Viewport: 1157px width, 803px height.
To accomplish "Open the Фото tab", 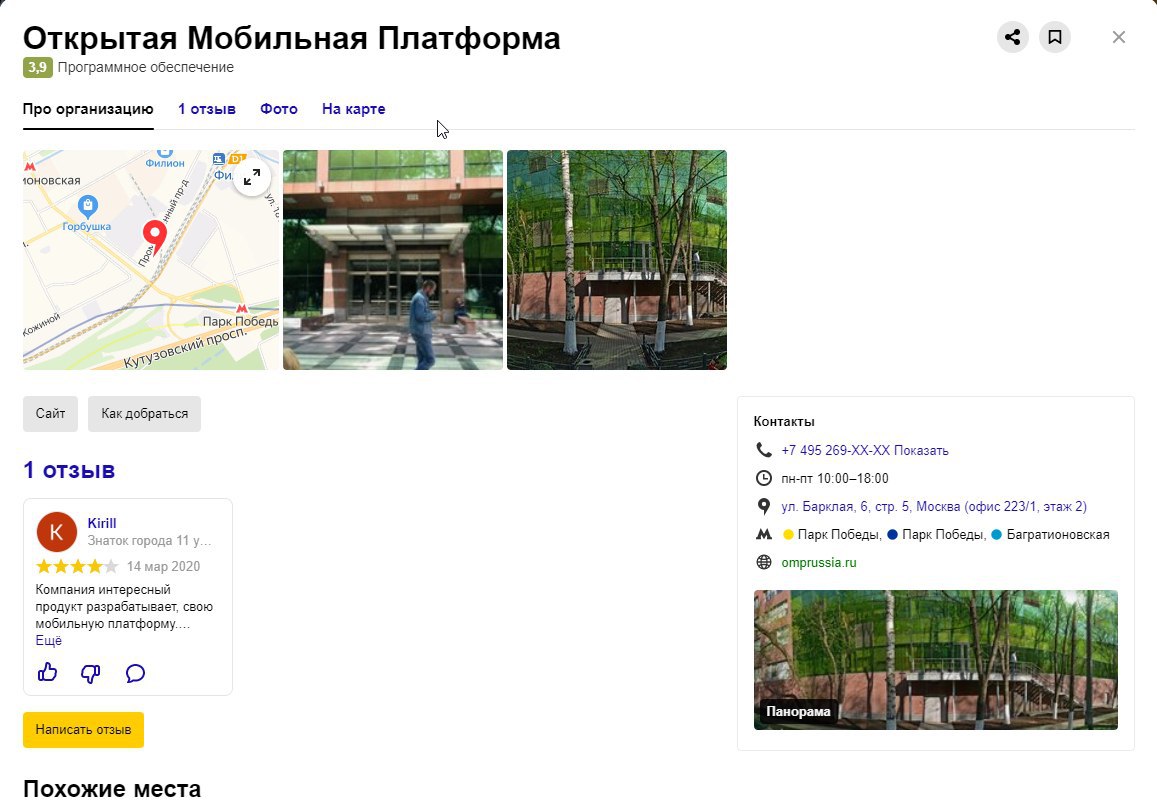I will point(279,109).
